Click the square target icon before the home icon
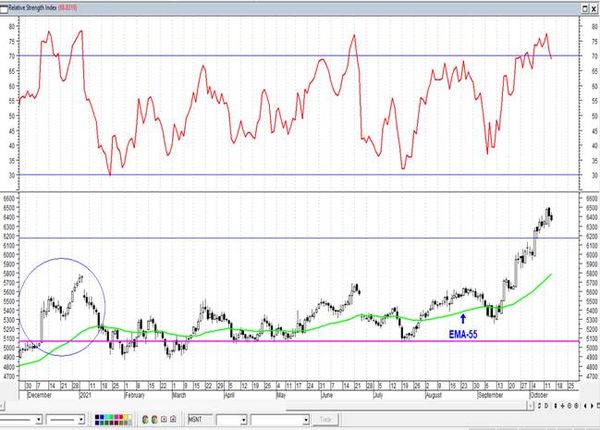Image resolution: width=600 pixels, height=430 pixels. (164, 419)
